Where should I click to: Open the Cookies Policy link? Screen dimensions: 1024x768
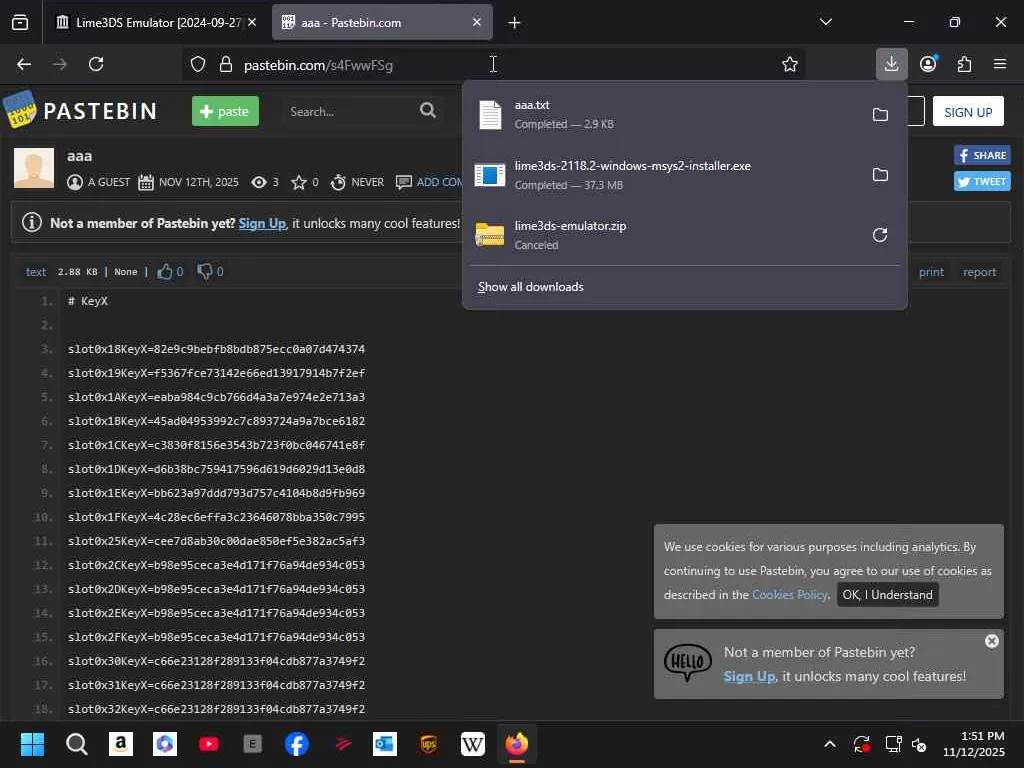click(x=790, y=594)
